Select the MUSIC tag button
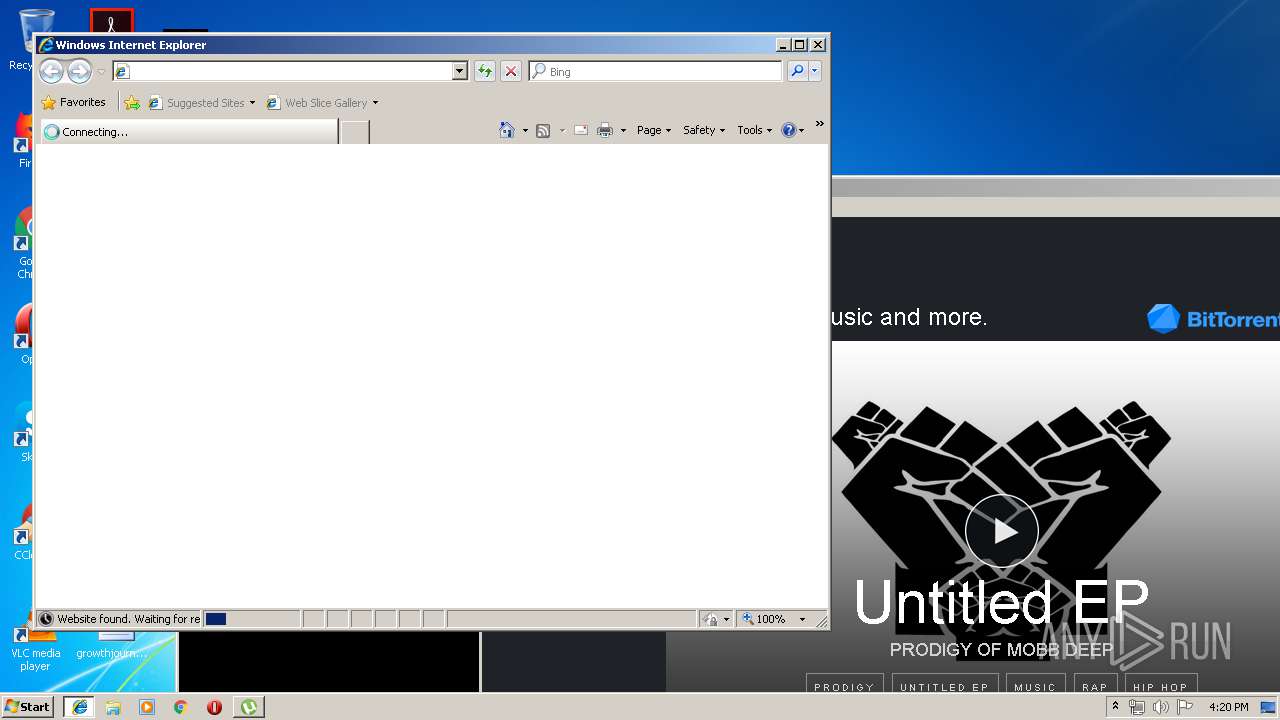Screen dimensions: 1280x720 pyautogui.click(x=1035, y=687)
